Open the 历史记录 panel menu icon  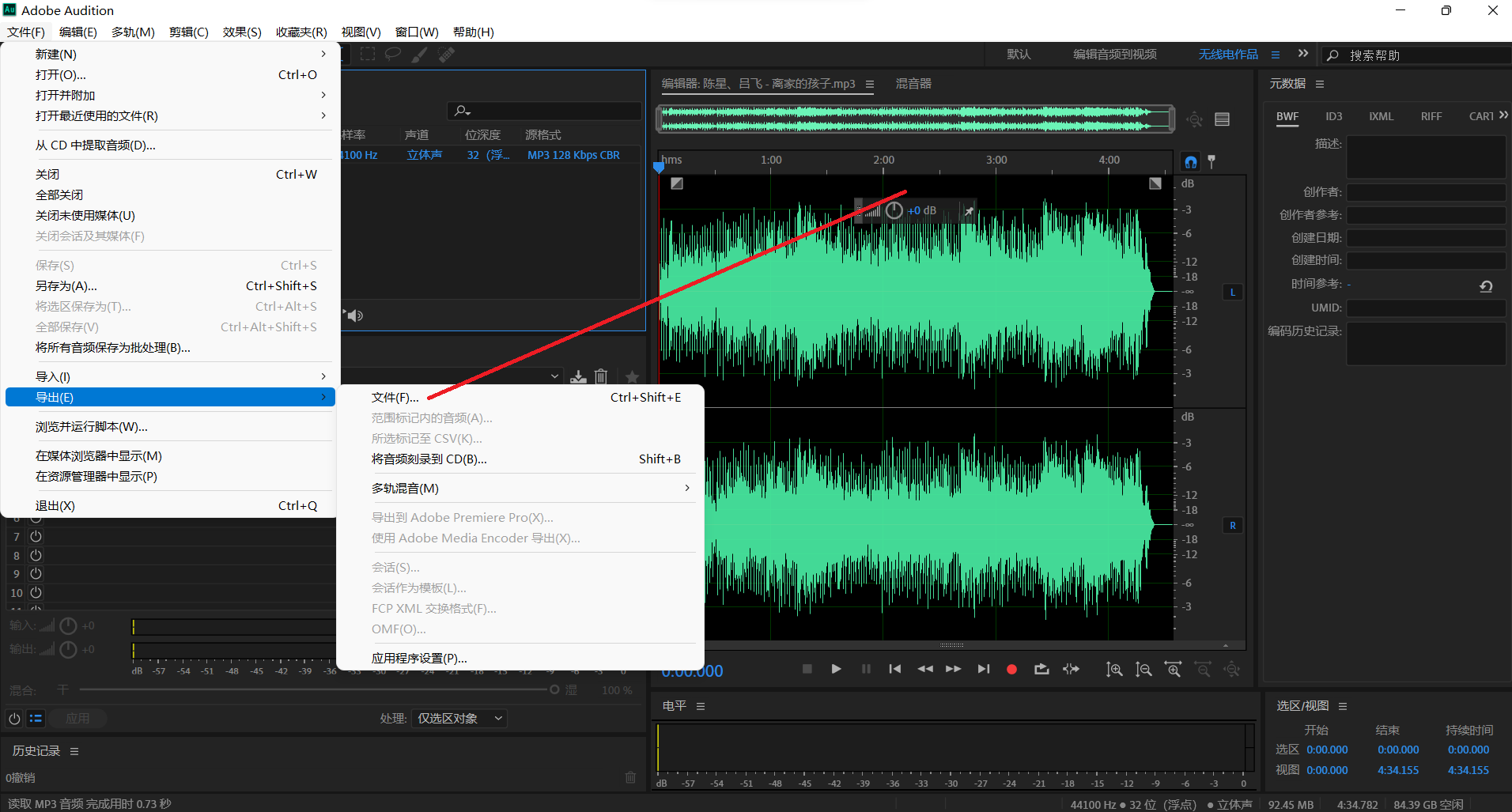click(74, 751)
